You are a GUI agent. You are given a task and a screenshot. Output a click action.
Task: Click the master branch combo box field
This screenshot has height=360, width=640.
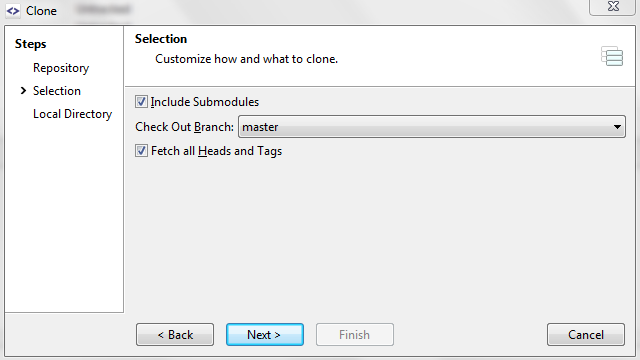point(431,127)
